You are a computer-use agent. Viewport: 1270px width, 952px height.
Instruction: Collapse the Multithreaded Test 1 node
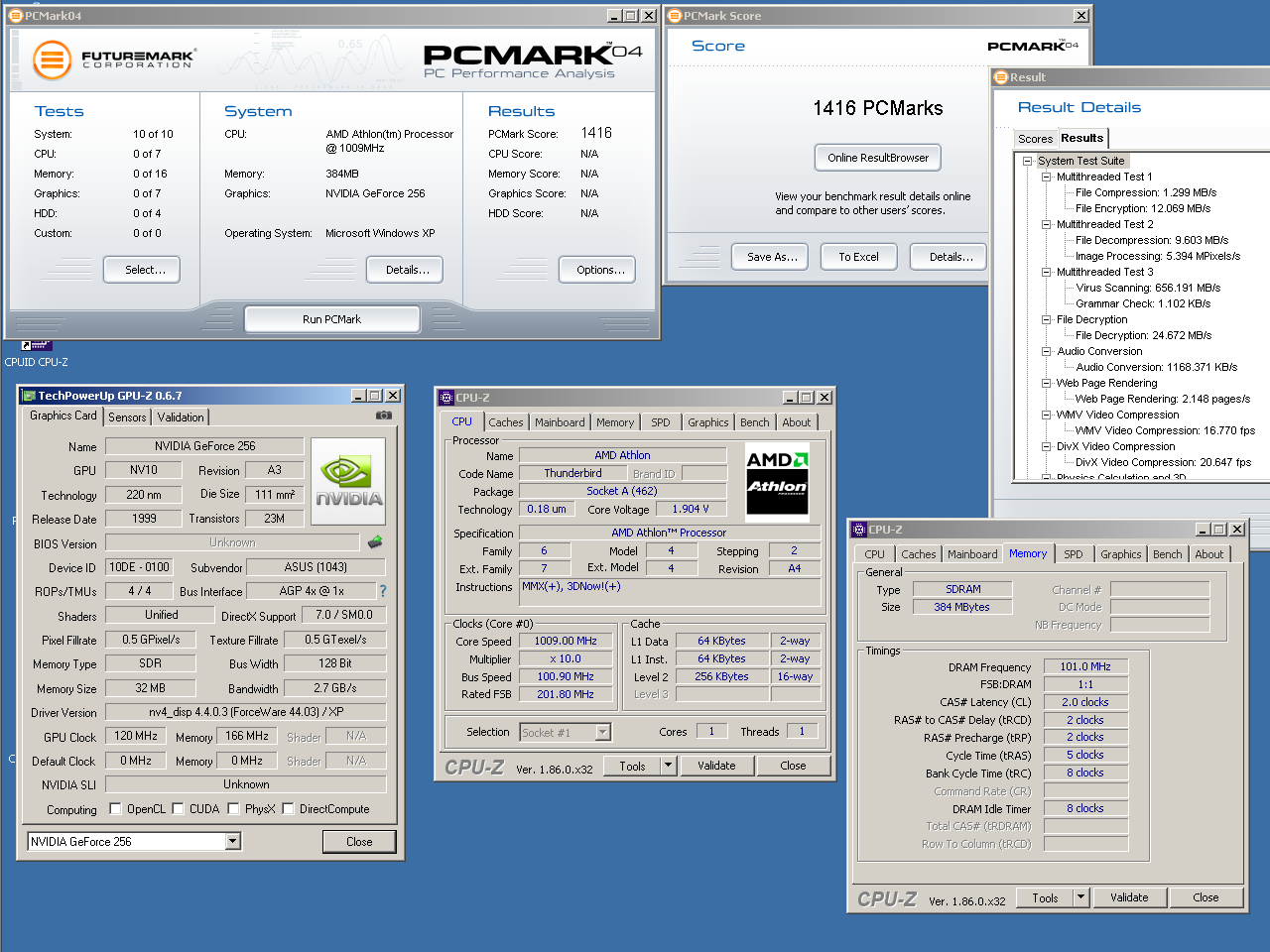(x=1046, y=177)
